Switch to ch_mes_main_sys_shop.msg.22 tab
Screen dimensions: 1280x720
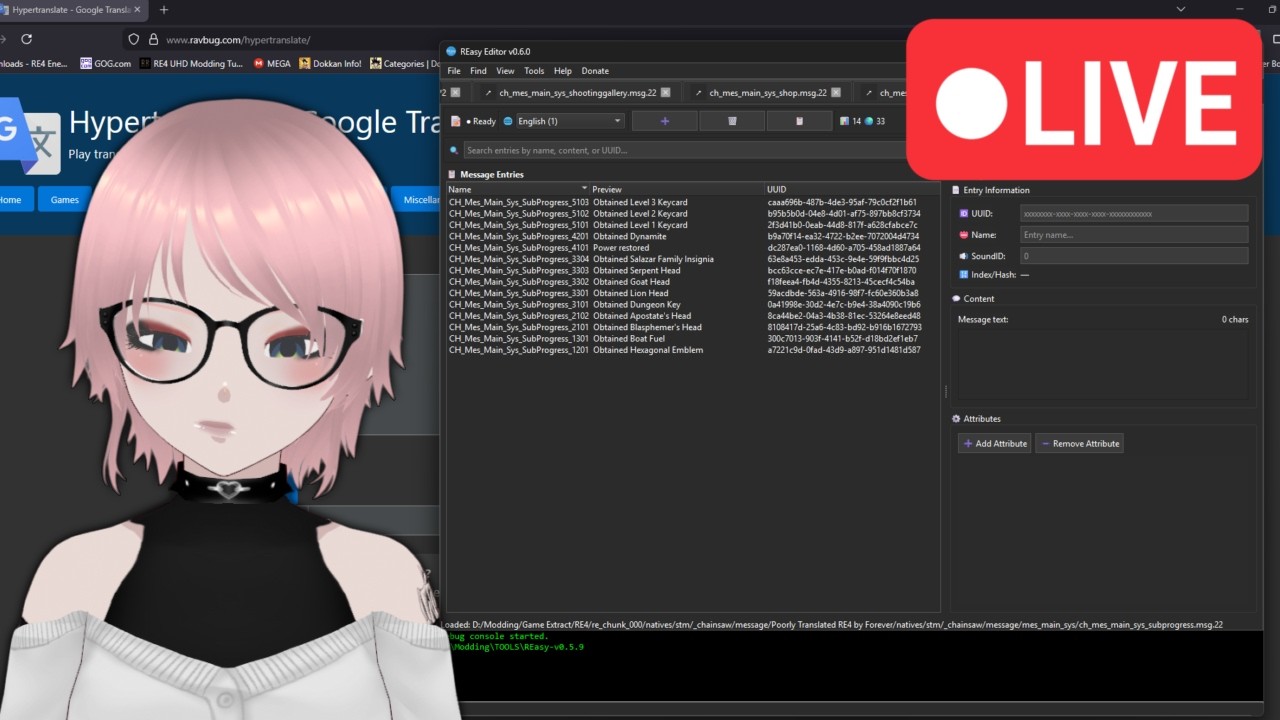click(768, 92)
